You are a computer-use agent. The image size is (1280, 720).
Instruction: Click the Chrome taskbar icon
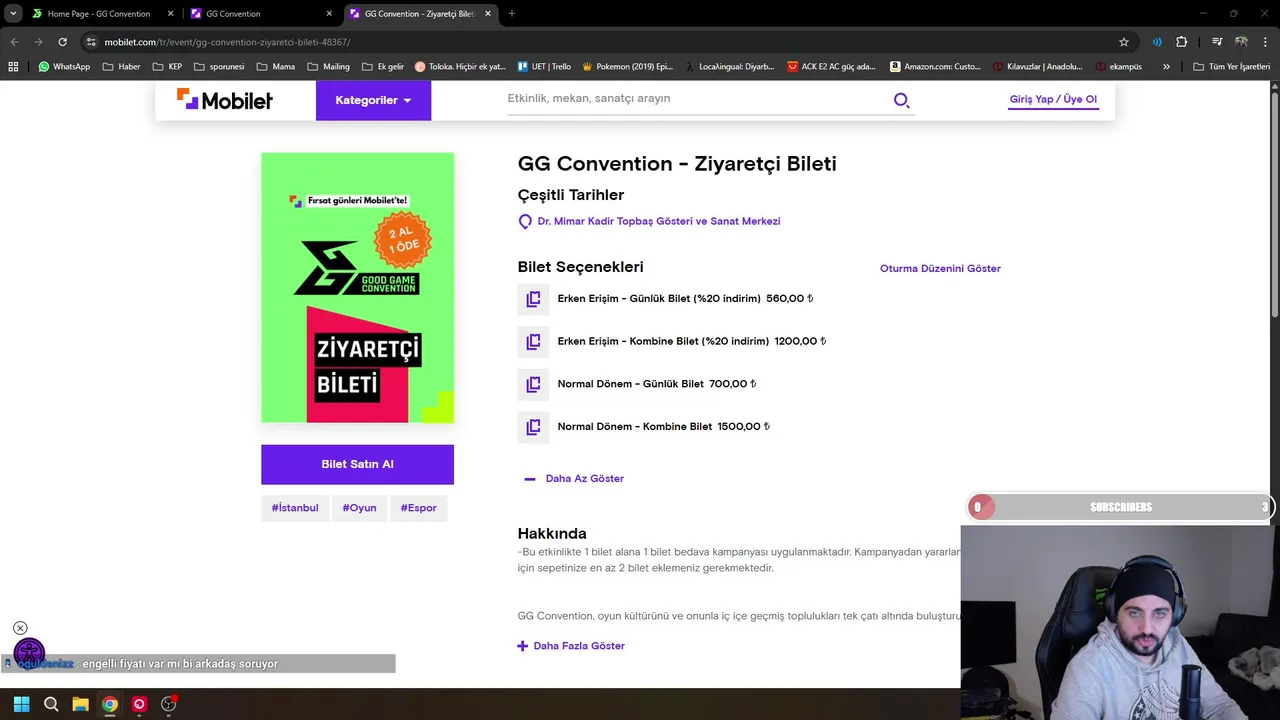pyautogui.click(x=110, y=704)
